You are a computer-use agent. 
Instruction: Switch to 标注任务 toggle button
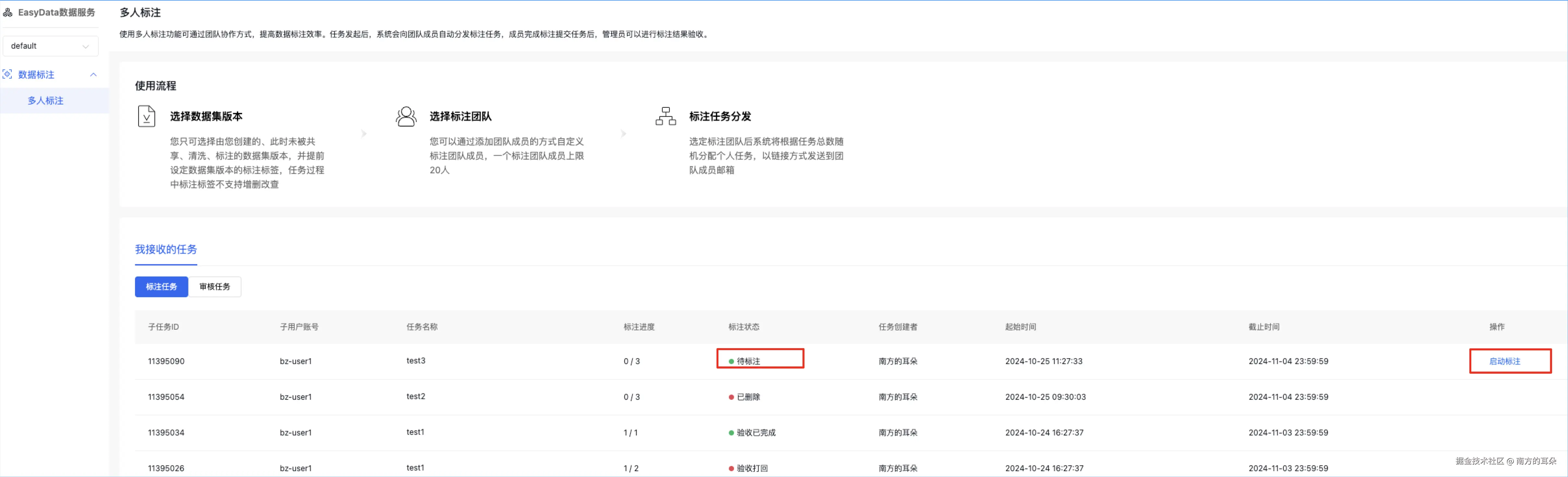[161, 287]
